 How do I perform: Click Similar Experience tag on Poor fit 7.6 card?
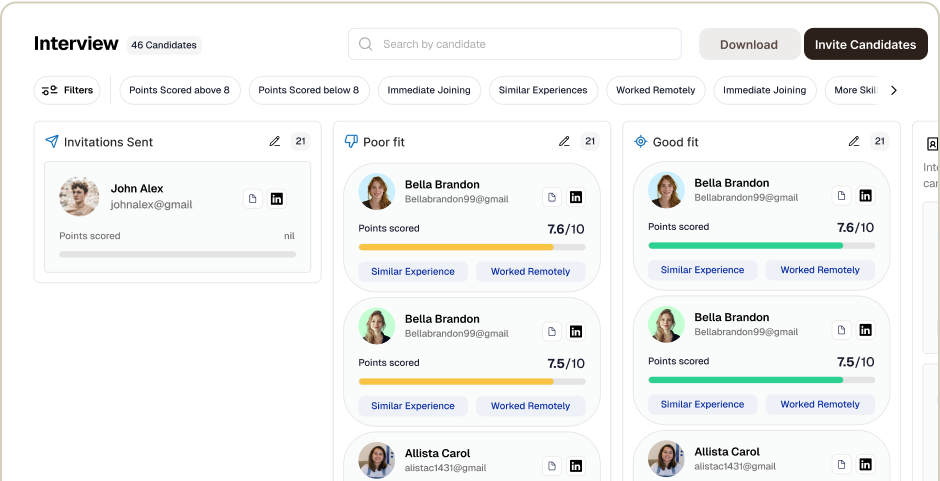pyautogui.click(x=413, y=271)
